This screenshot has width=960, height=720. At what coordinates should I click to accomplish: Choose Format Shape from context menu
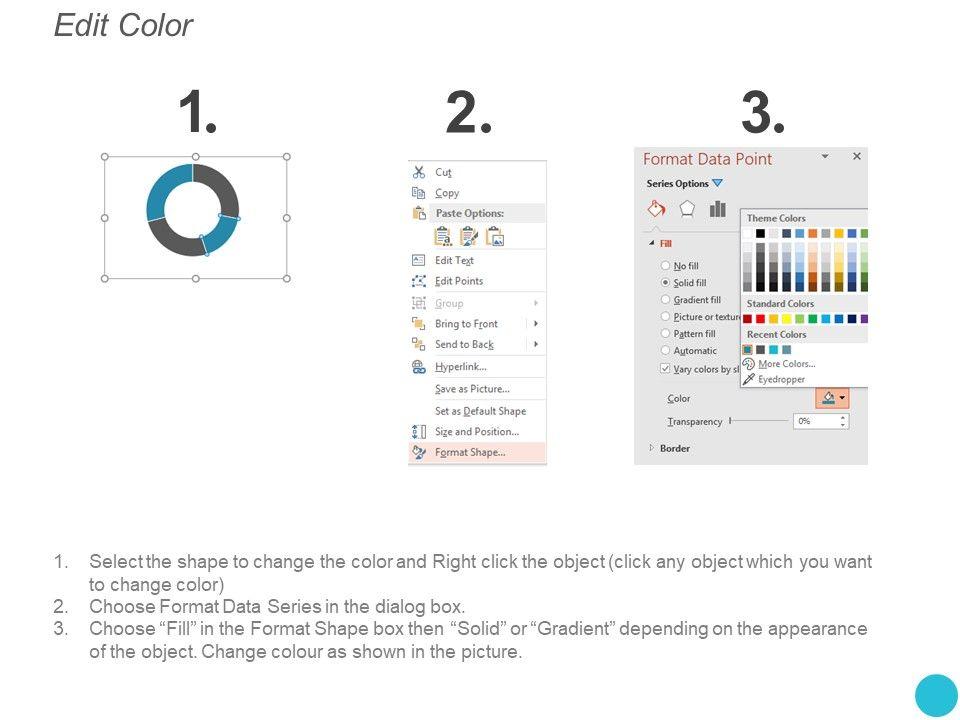click(x=470, y=452)
